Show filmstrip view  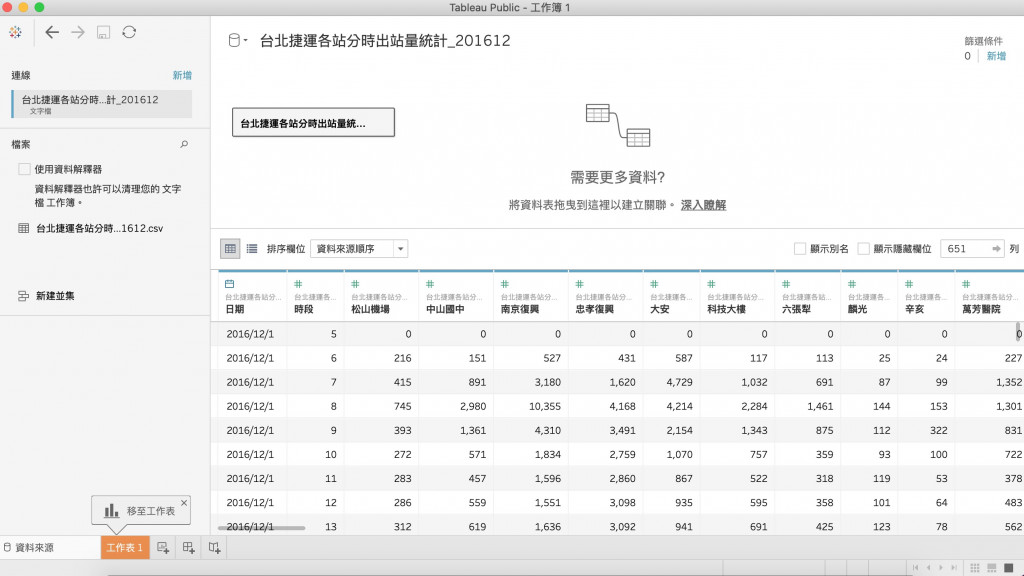992,568
